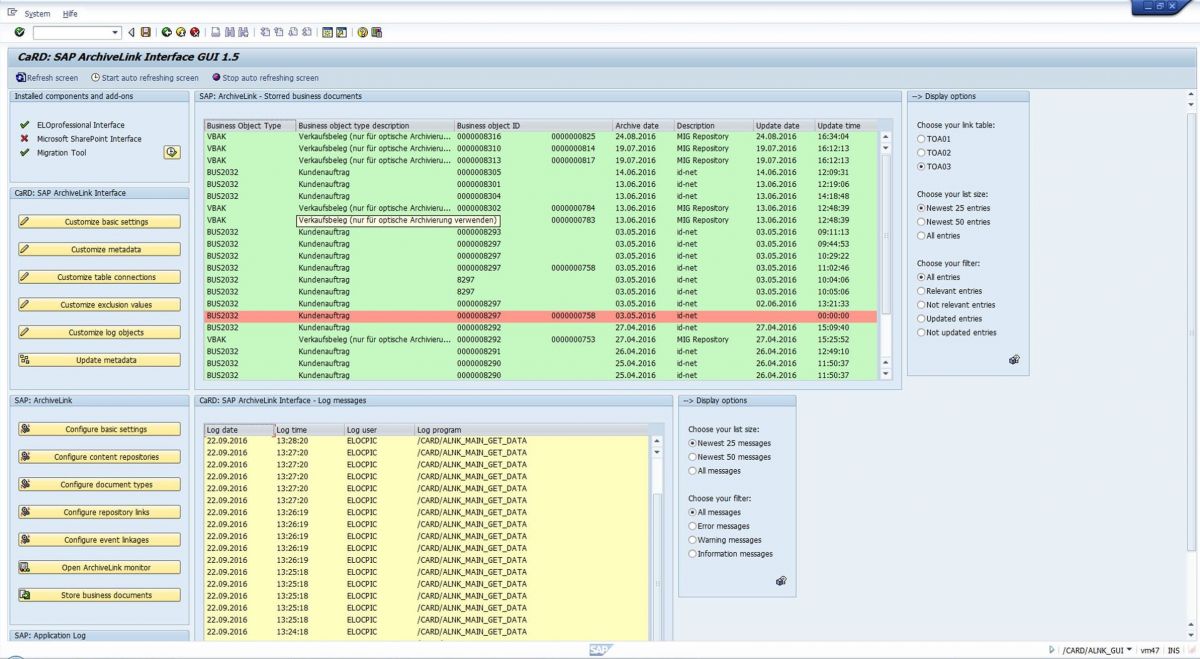
Task: Click the yellow Exit arrow icon
Action: click(x=181, y=33)
